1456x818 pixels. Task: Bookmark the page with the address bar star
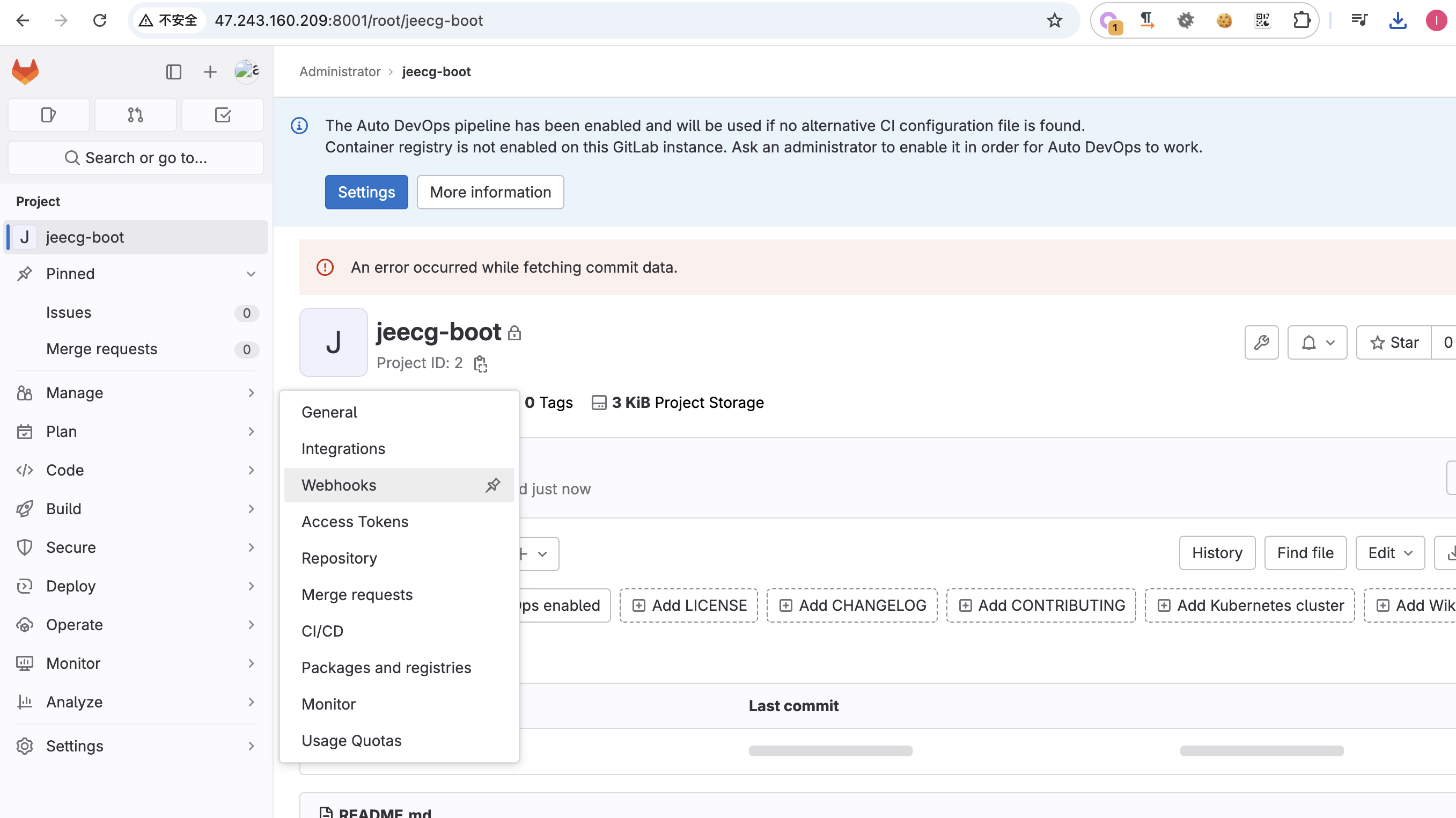click(x=1055, y=20)
